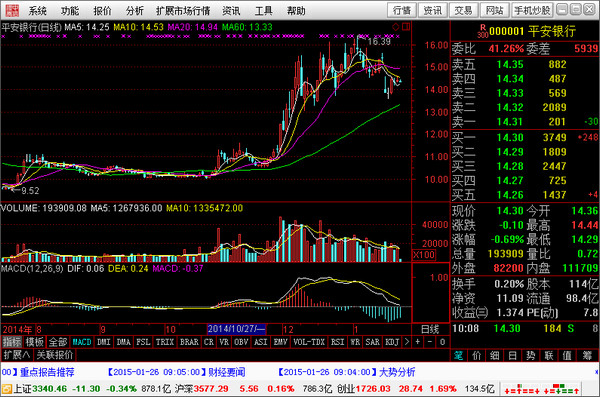Click the 行情 button at top right

click(x=402, y=10)
